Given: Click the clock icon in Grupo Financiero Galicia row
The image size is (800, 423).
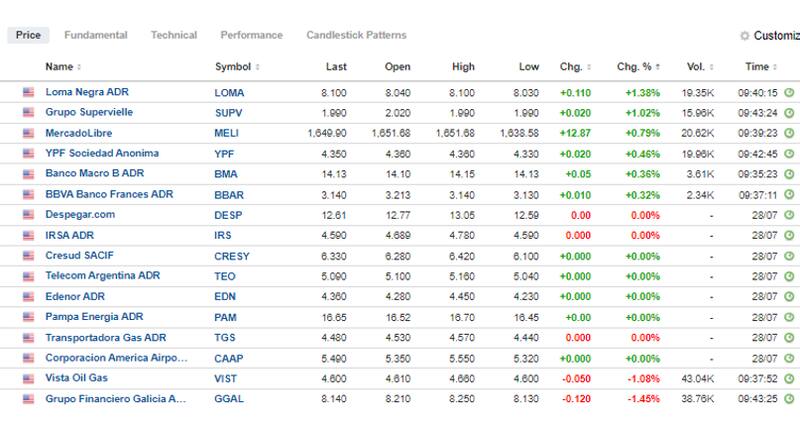Looking at the screenshot, I should coord(789,399).
